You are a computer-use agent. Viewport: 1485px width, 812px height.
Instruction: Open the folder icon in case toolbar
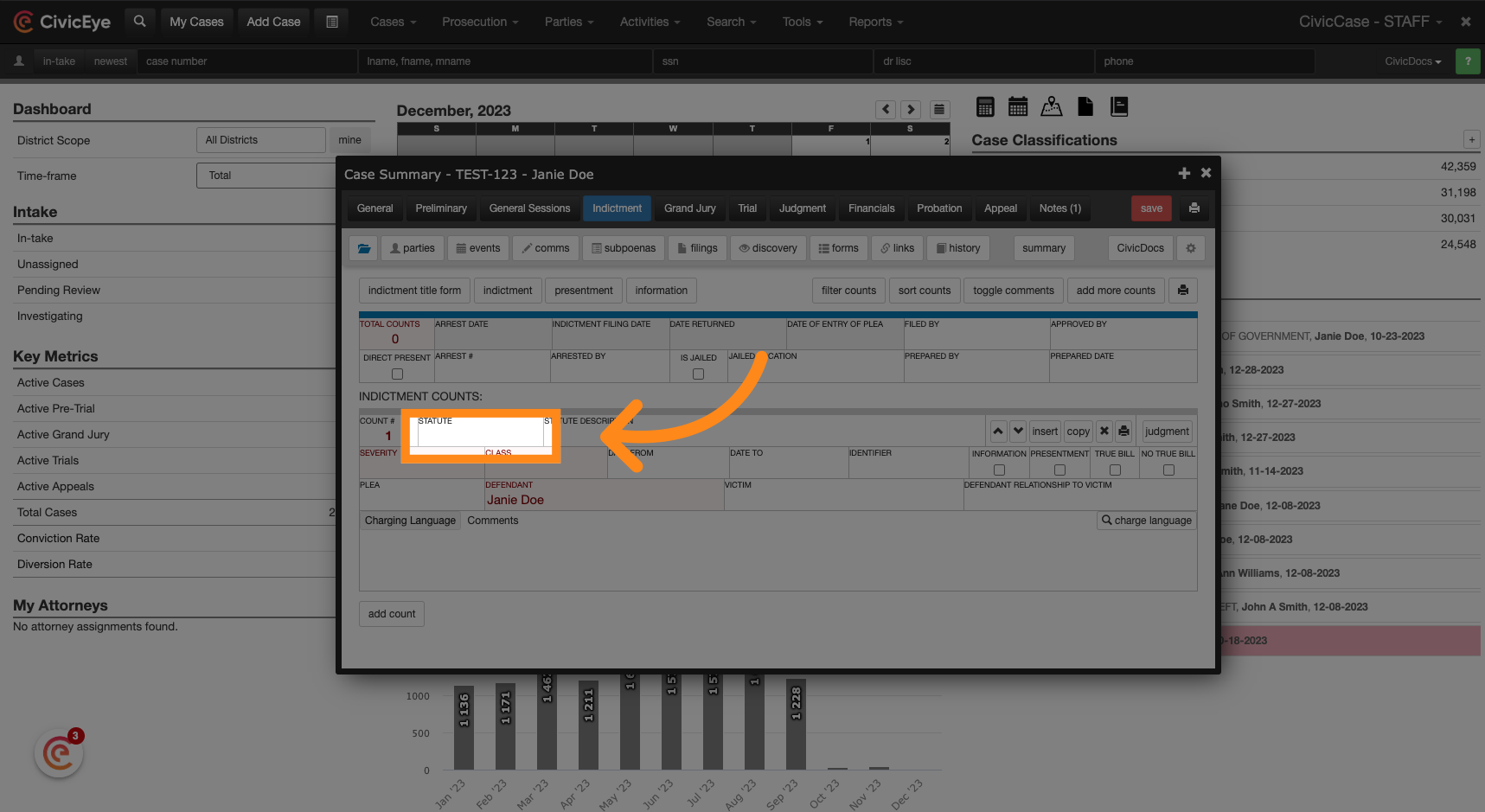click(x=364, y=248)
